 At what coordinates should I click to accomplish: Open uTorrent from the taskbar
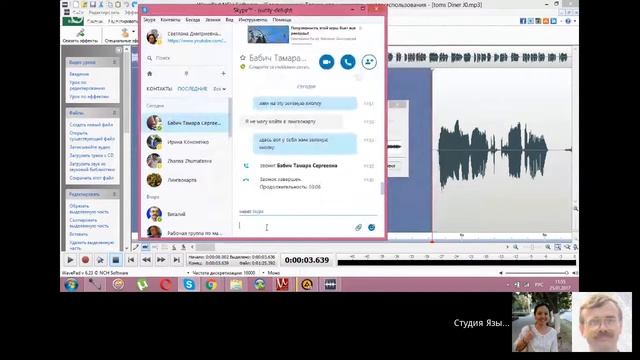tap(142, 284)
